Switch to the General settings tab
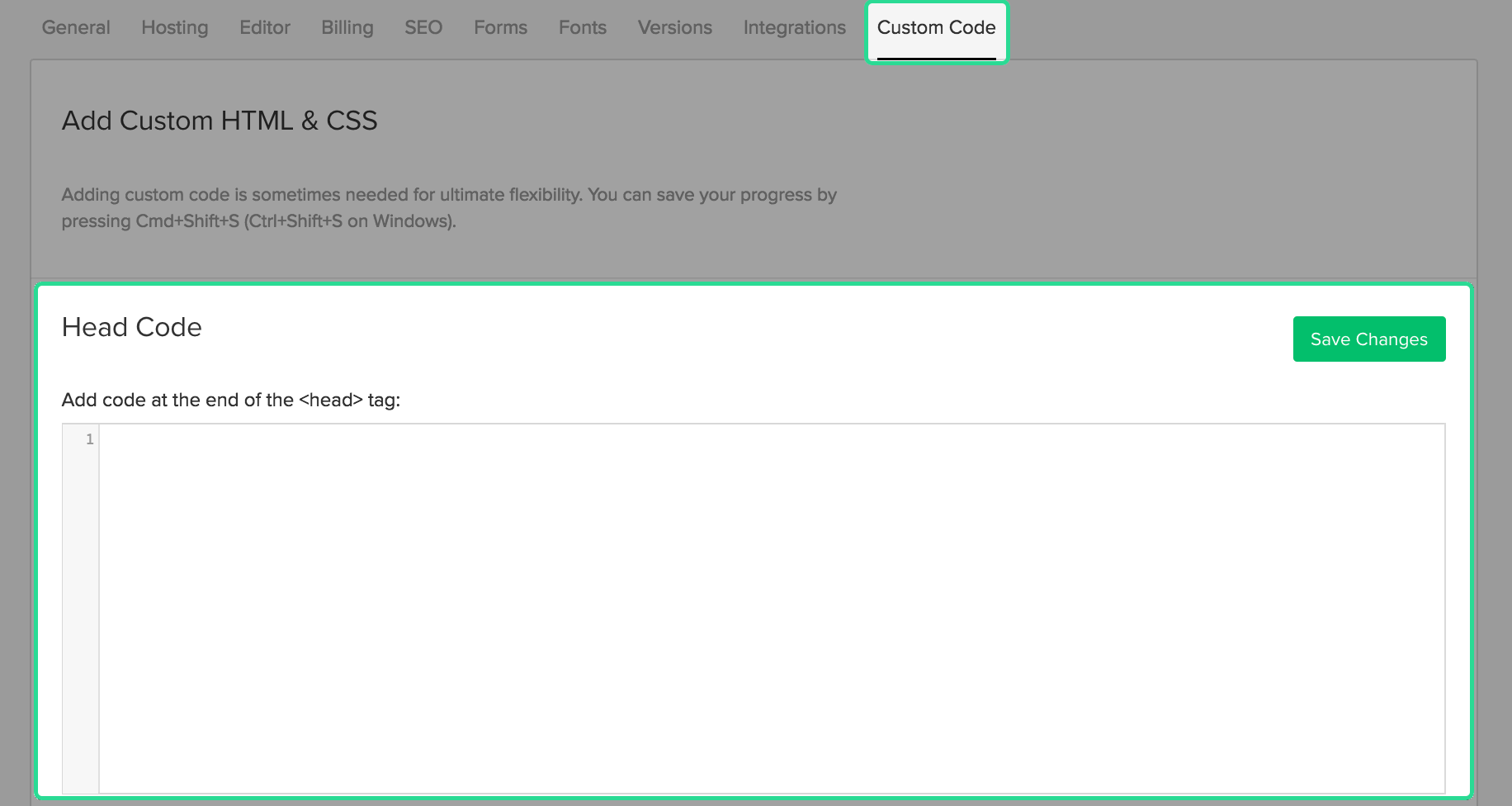The image size is (1512, 806). pyautogui.click(x=76, y=27)
